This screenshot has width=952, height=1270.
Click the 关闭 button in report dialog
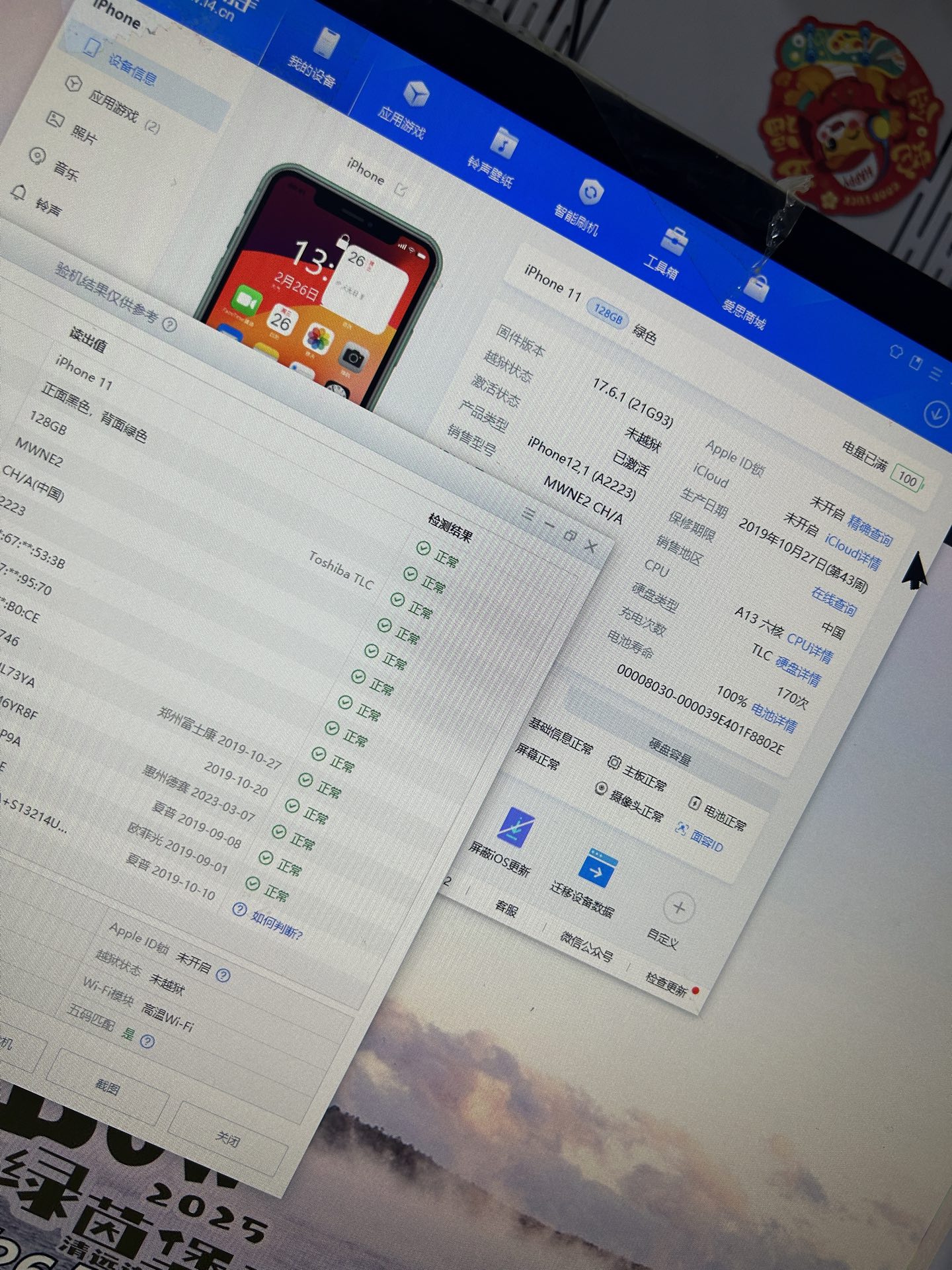[x=227, y=1138]
